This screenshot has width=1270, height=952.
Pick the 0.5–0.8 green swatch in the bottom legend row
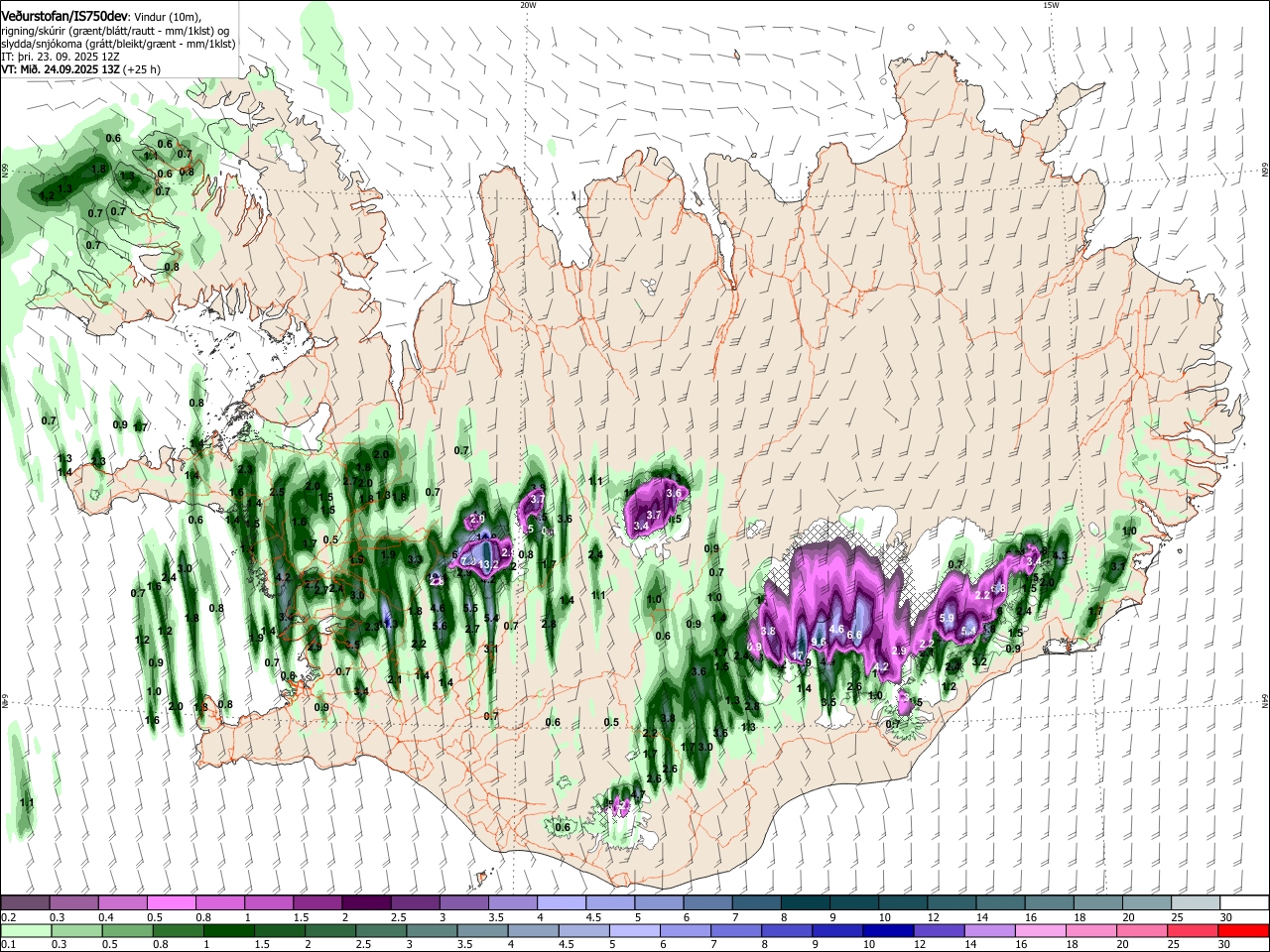tap(126, 931)
